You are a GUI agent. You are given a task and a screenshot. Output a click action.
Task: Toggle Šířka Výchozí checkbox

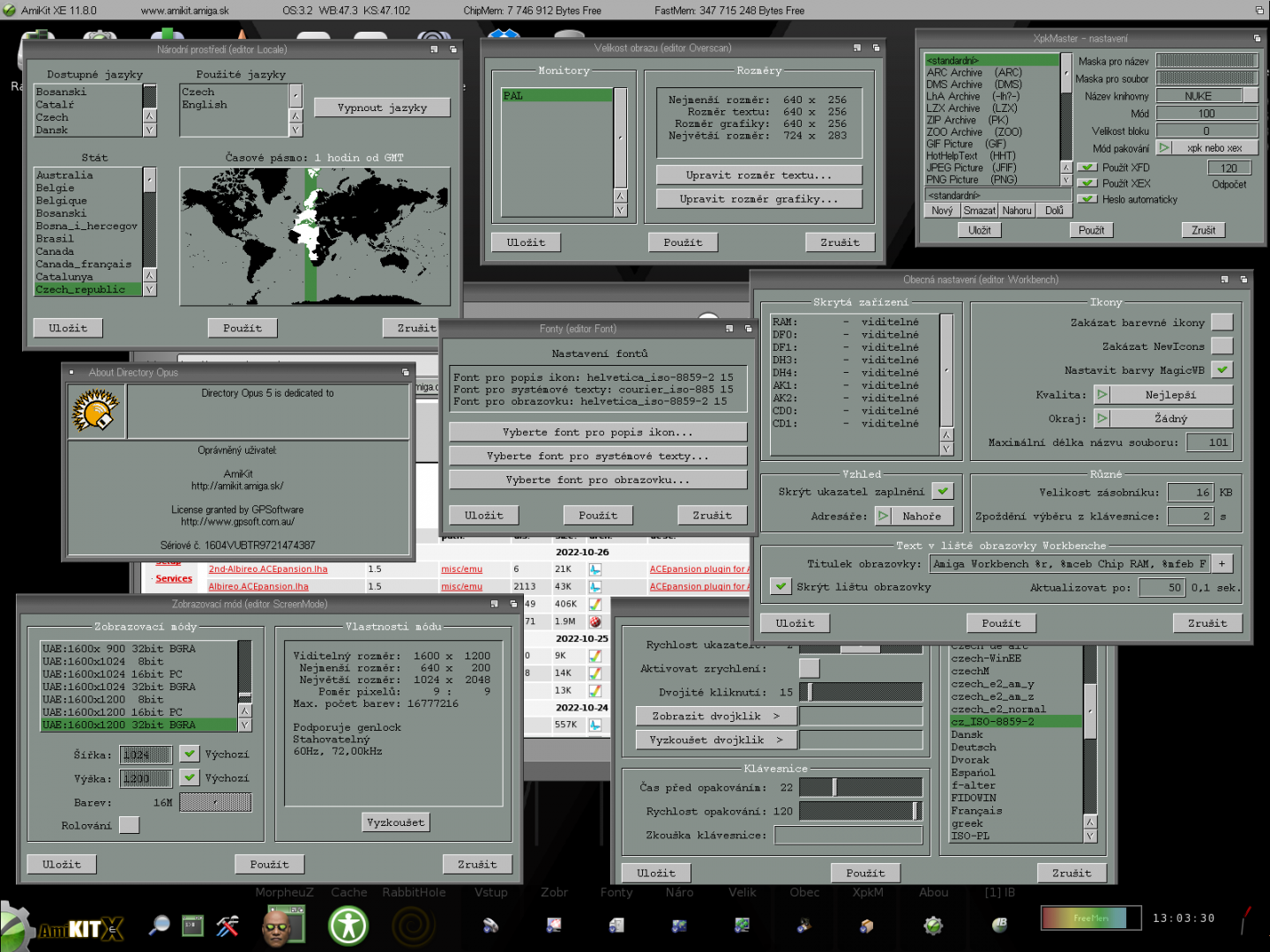[x=190, y=754]
